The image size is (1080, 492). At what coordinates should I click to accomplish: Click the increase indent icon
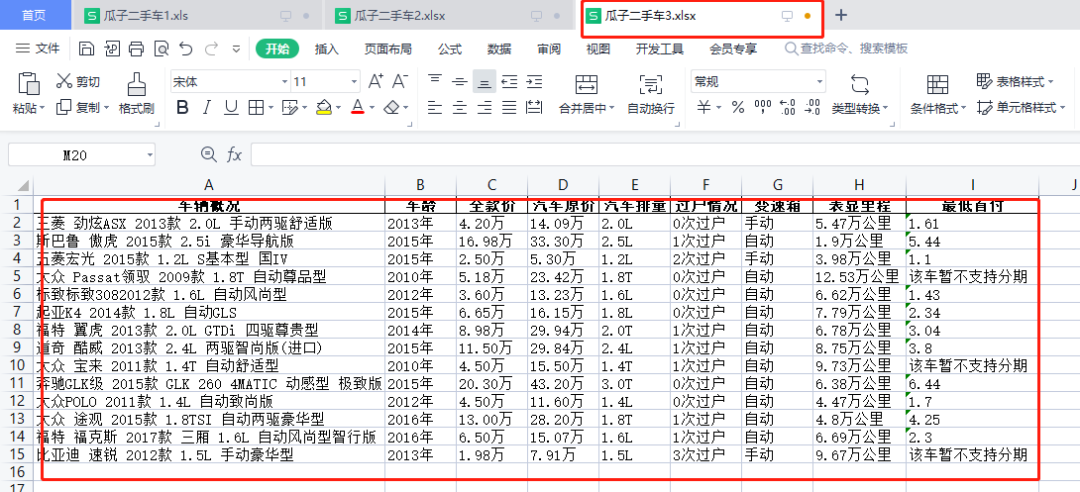pos(534,81)
